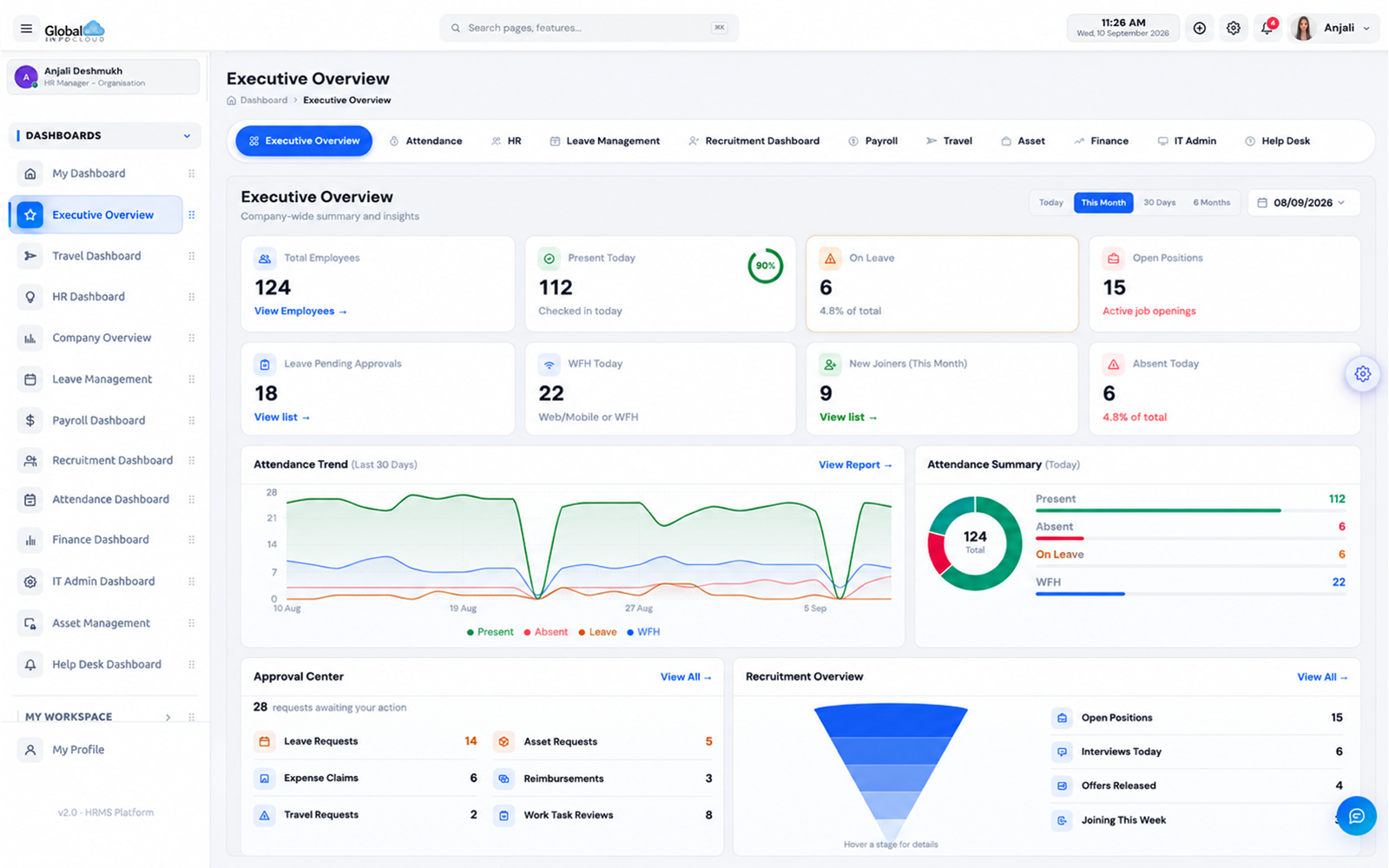Select the Today time range

(x=1051, y=202)
